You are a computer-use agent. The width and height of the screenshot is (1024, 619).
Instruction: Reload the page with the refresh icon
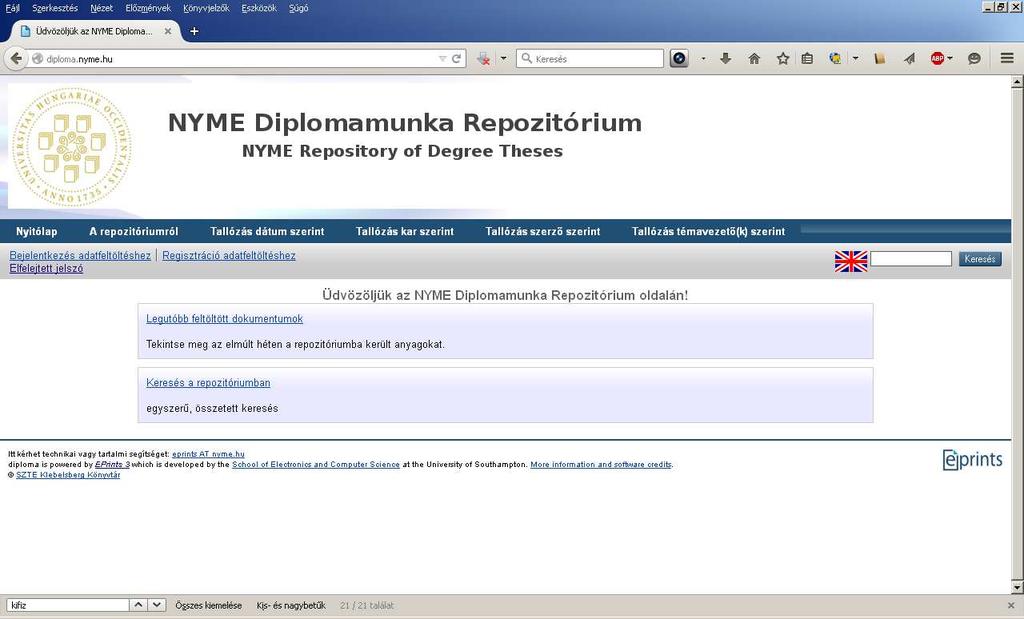pos(456,59)
